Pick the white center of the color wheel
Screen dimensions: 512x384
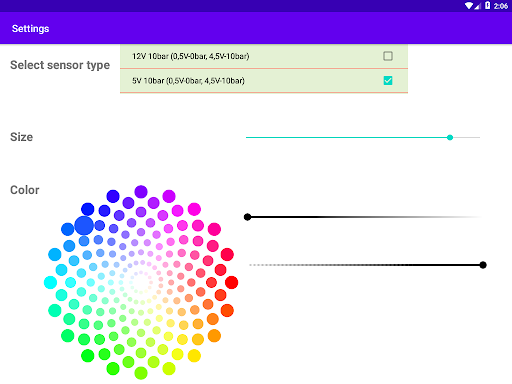click(x=141, y=282)
